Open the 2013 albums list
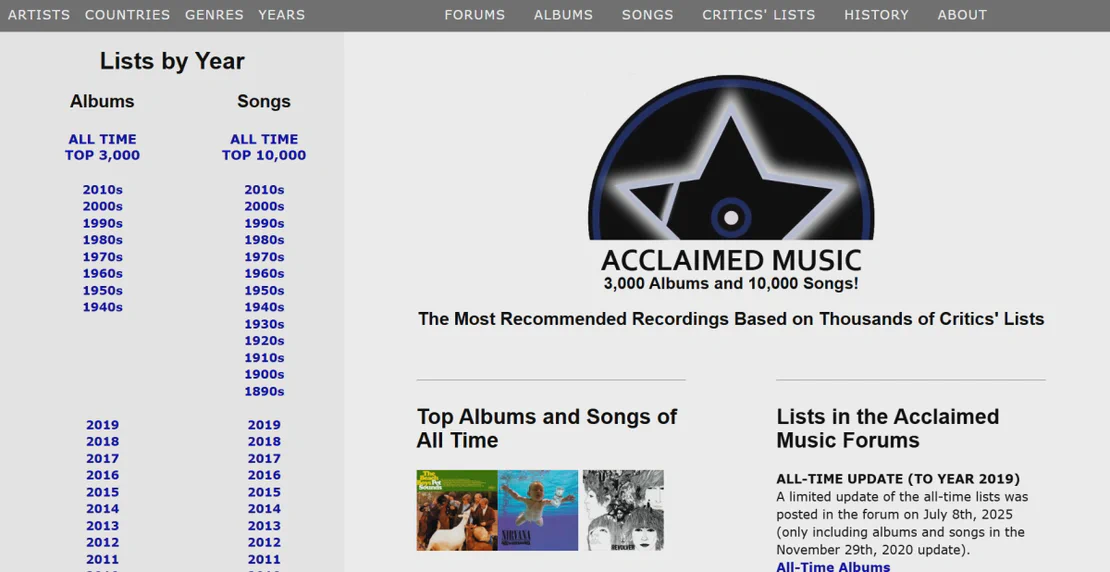Viewport: 1110px width, 572px height. click(103, 526)
